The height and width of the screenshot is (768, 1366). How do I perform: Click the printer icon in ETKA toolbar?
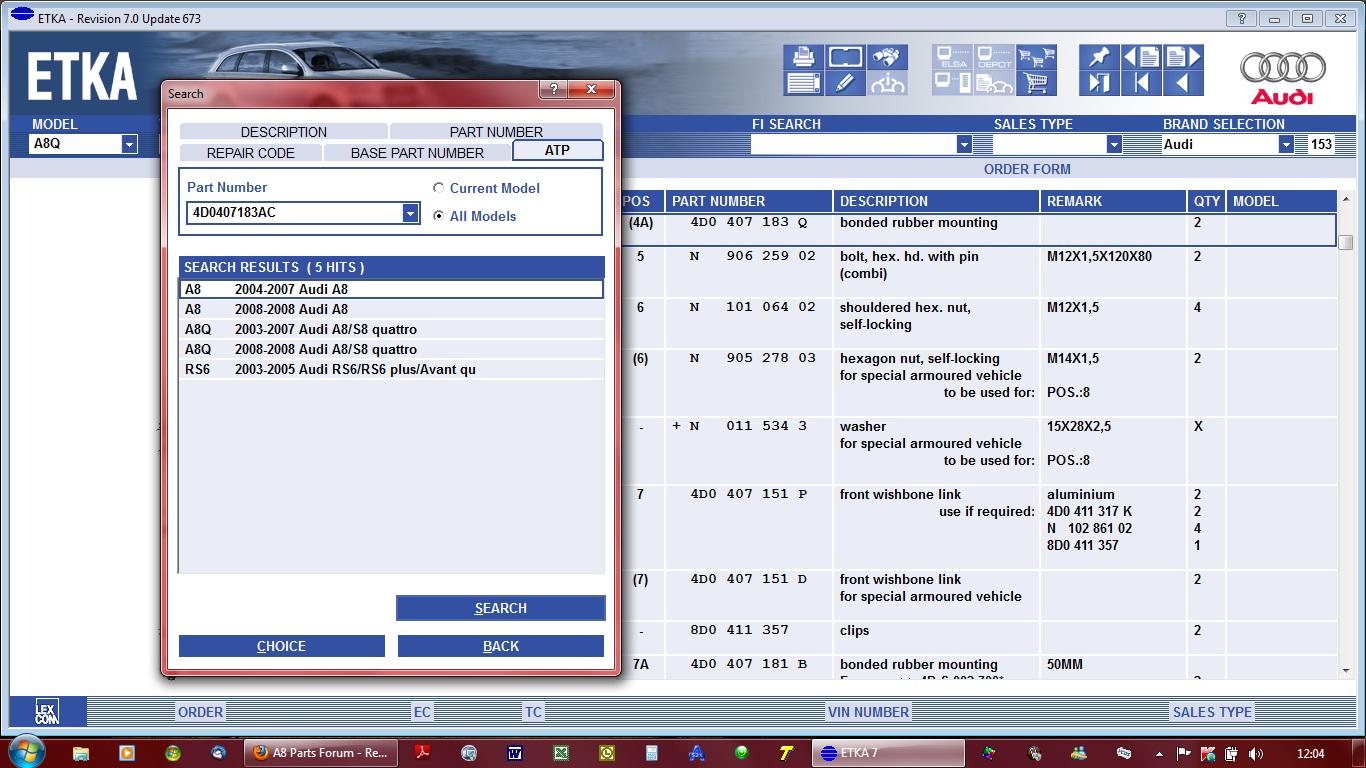(x=804, y=57)
